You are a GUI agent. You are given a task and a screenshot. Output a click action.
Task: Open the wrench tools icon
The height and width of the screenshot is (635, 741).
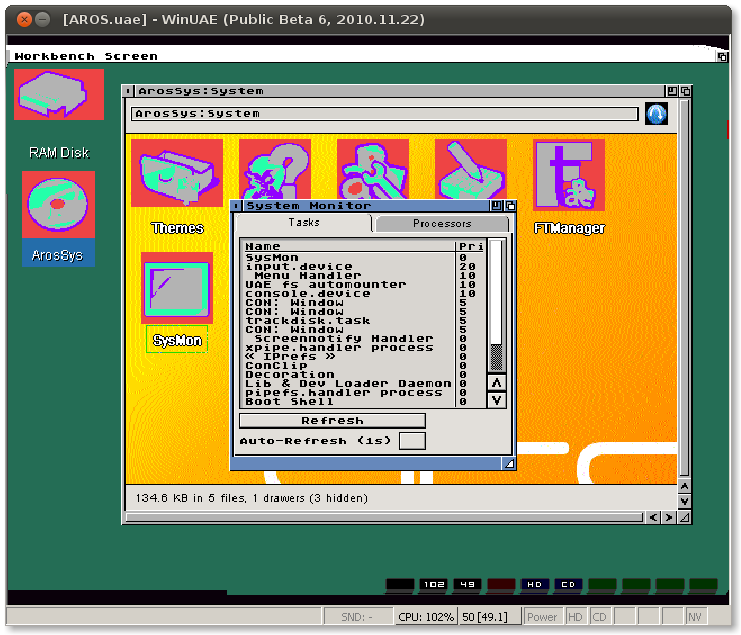coord(373,169)
